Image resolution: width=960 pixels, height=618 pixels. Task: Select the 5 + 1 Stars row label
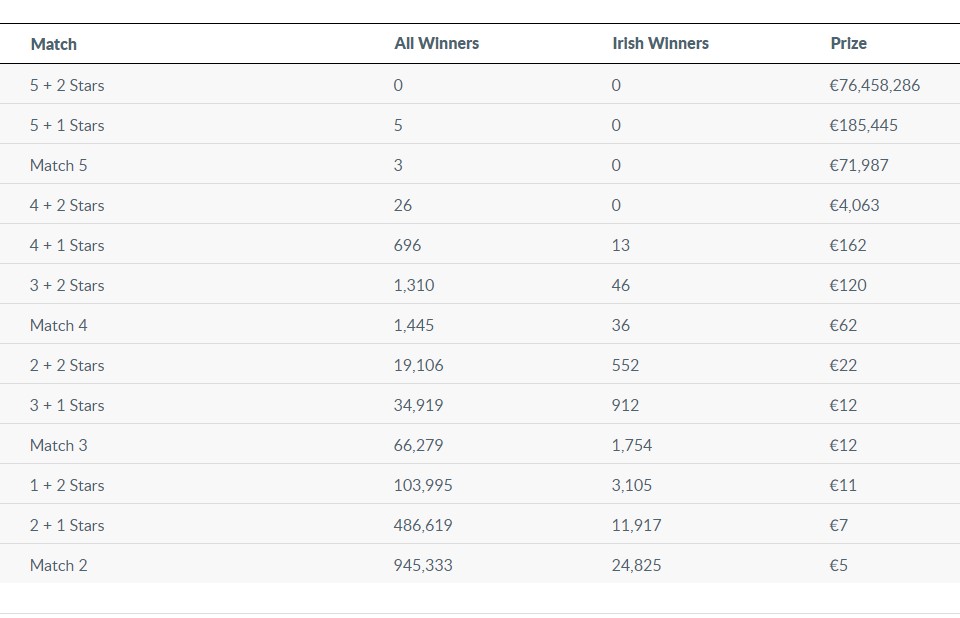(67, 126)
